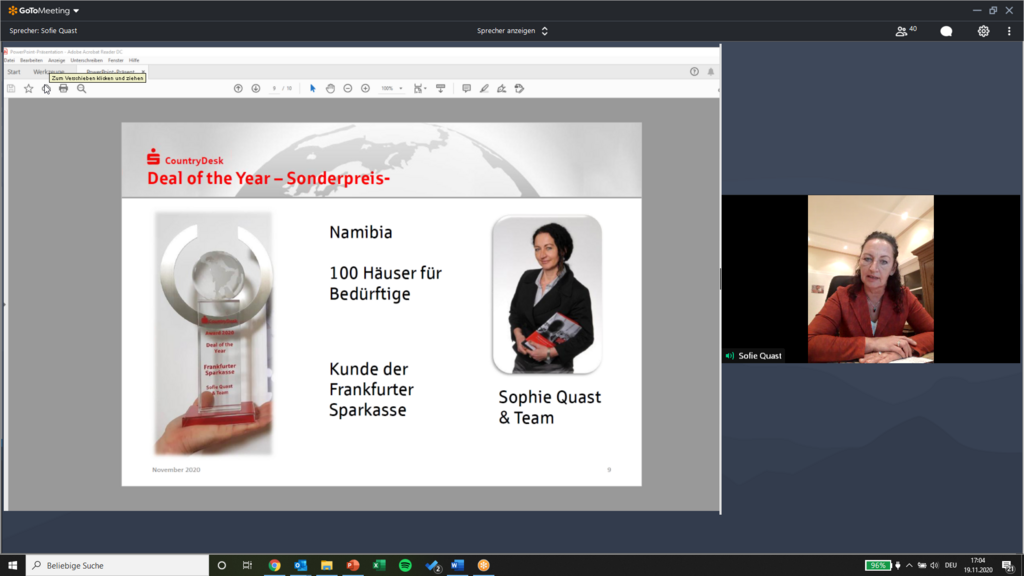Add a comment with the note icon
The height and width of the screenshot is (576, 1024).
(x=466, y=88)
